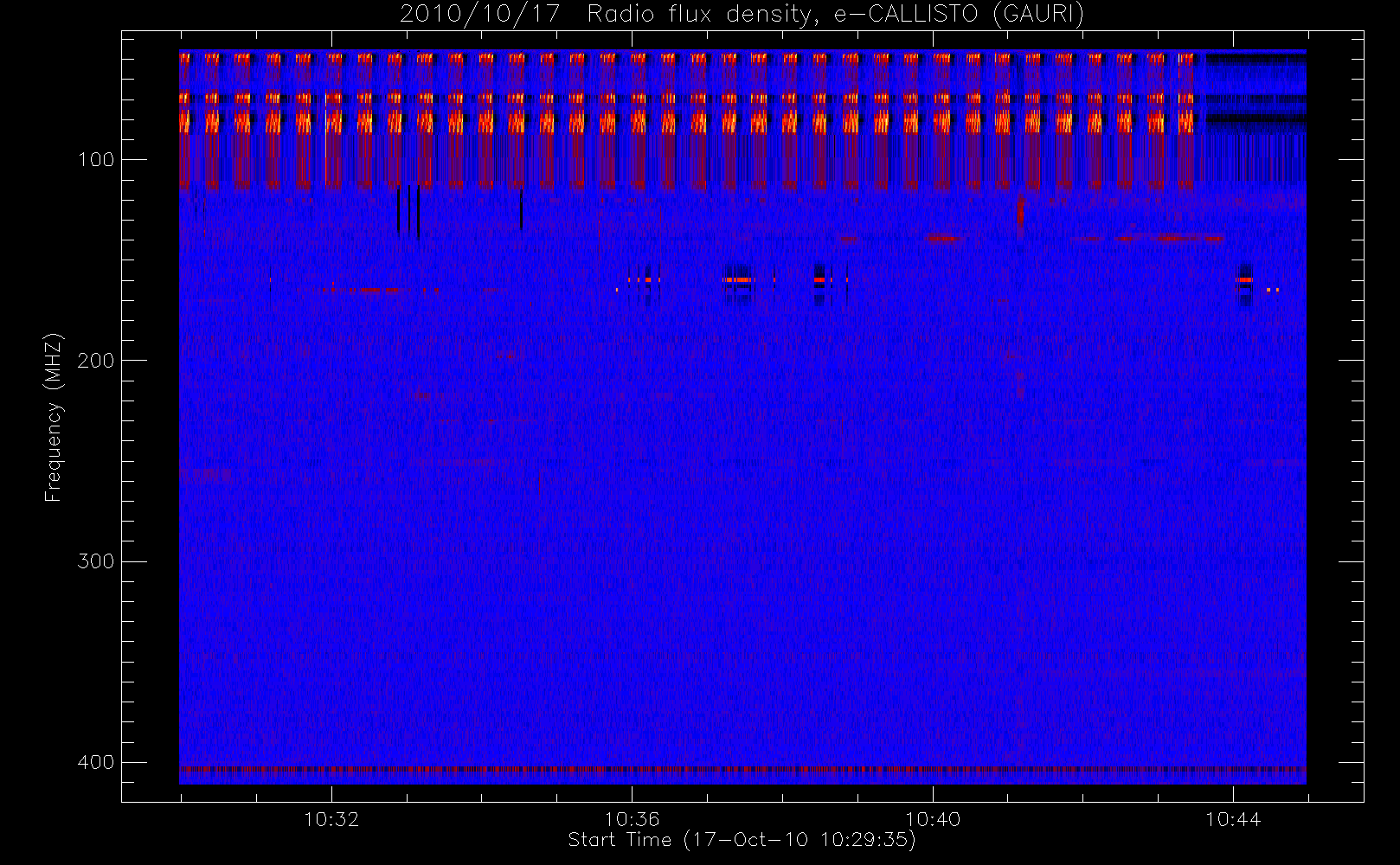Click the 400 frequency tick label

95,762
